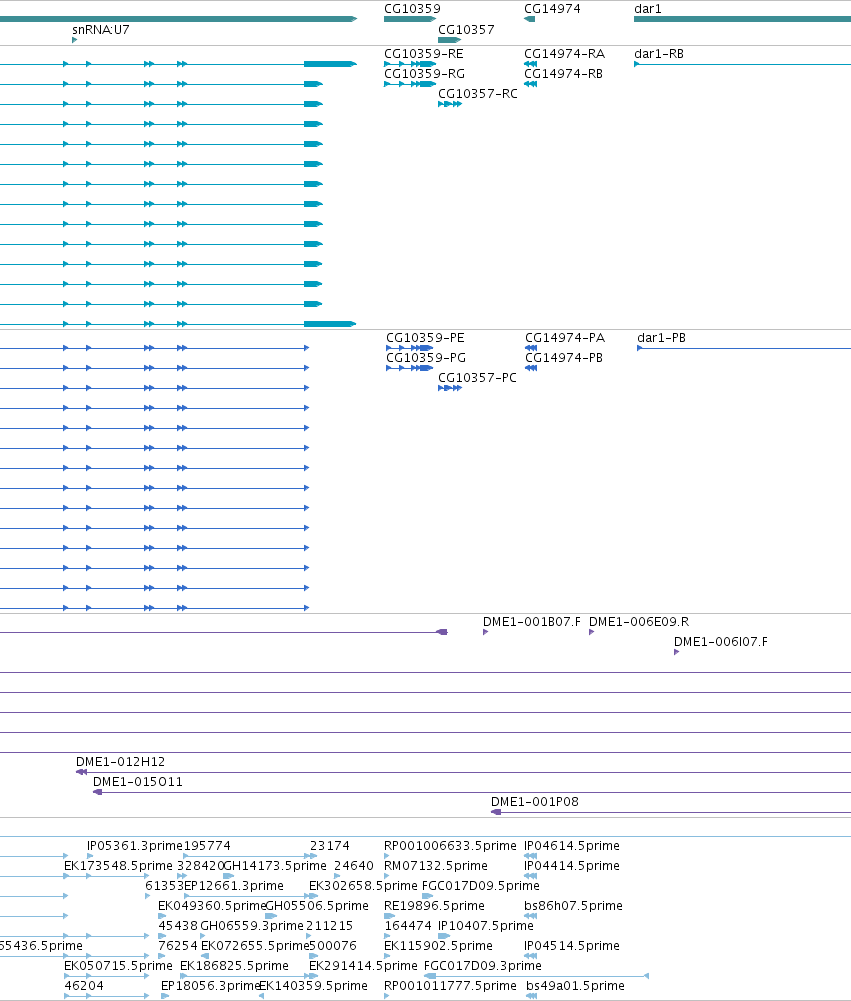Select the CG10359-PE protein label
Screen dimensions: 851x1001
pyautogui.click(x=425, y=338)
